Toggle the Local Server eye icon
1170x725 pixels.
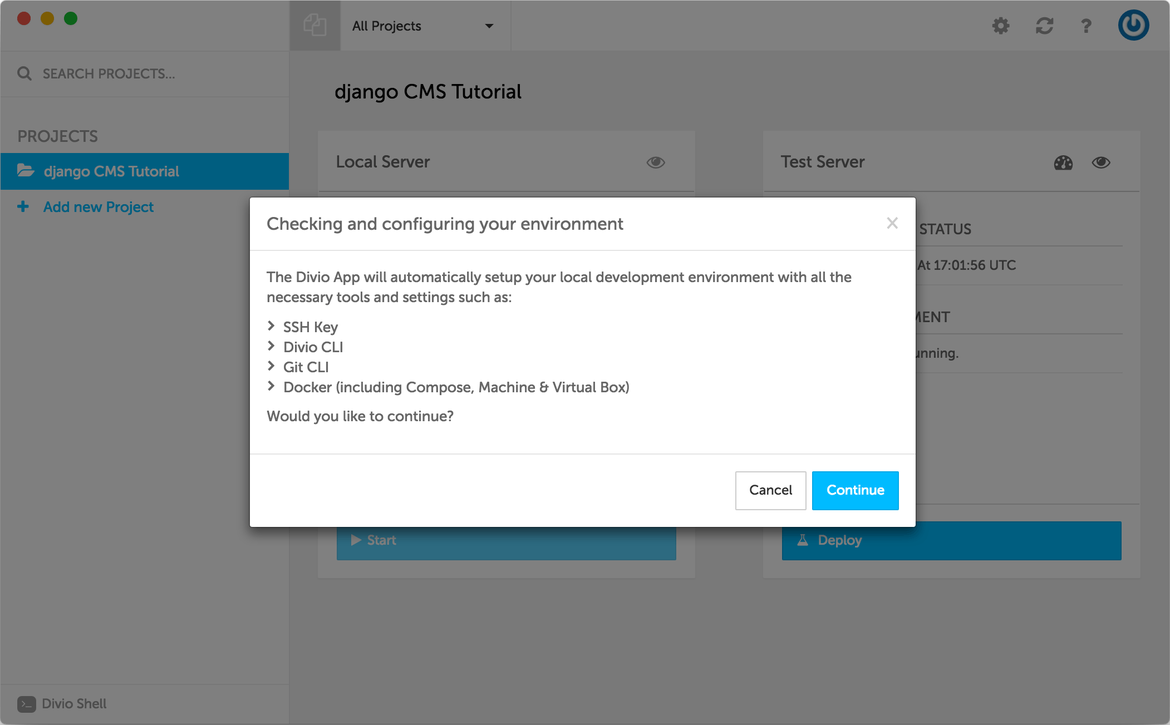tap(656, 162)
